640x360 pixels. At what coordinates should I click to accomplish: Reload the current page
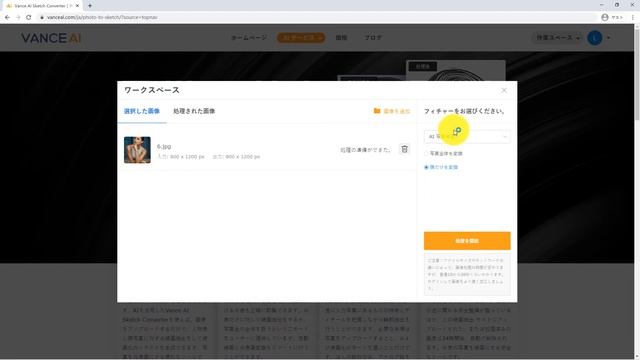29,17
